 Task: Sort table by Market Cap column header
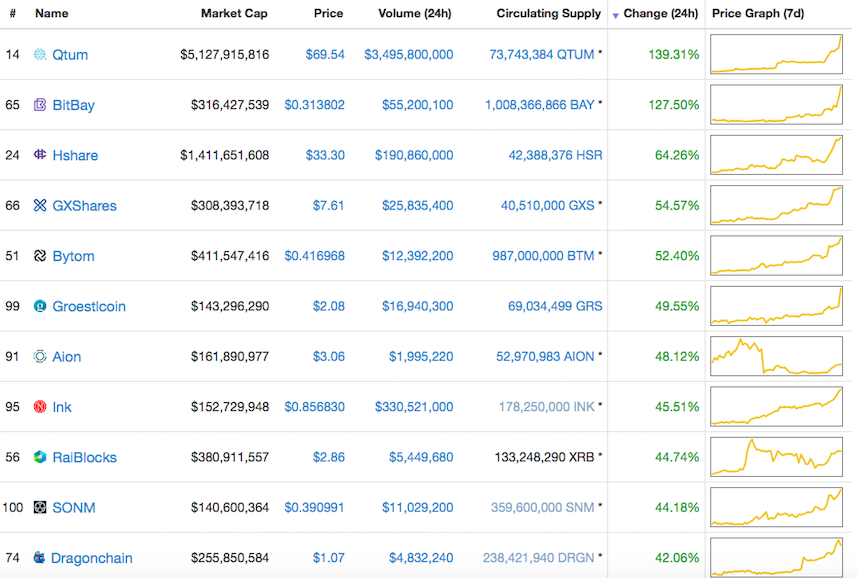pyautogui.click(x=234, y=13)
